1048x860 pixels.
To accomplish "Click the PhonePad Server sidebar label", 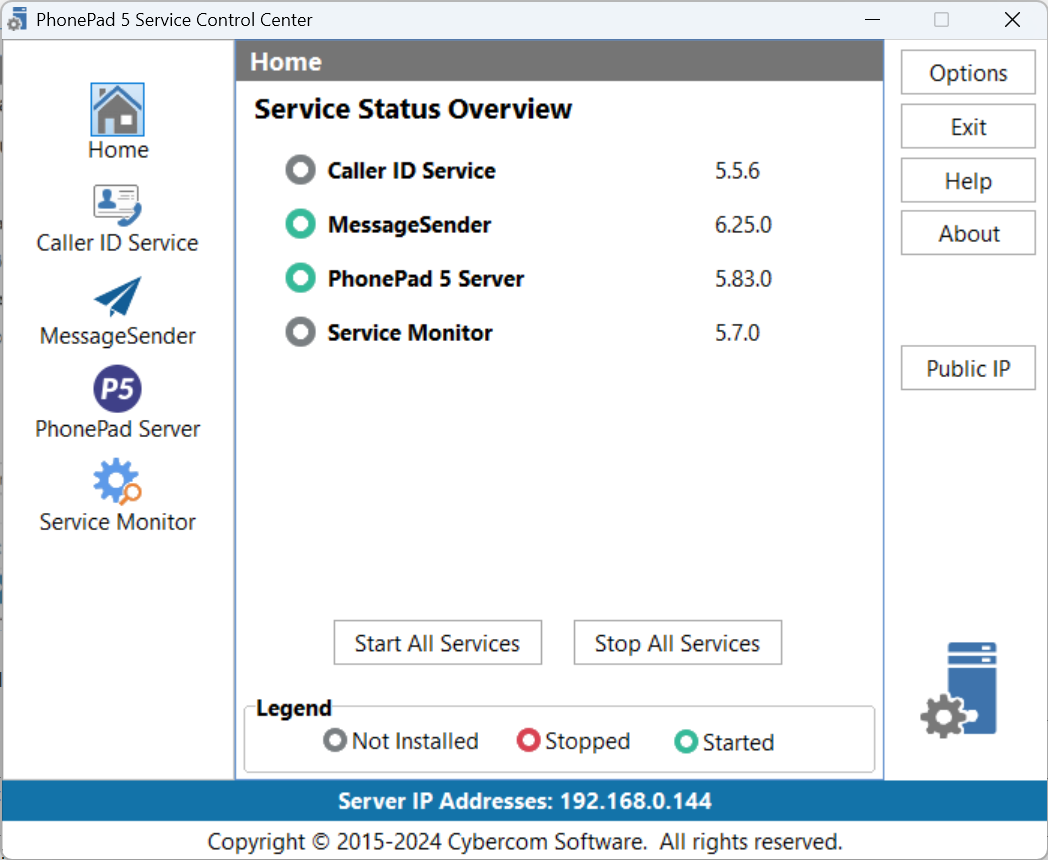I will (x=118, y=429).
